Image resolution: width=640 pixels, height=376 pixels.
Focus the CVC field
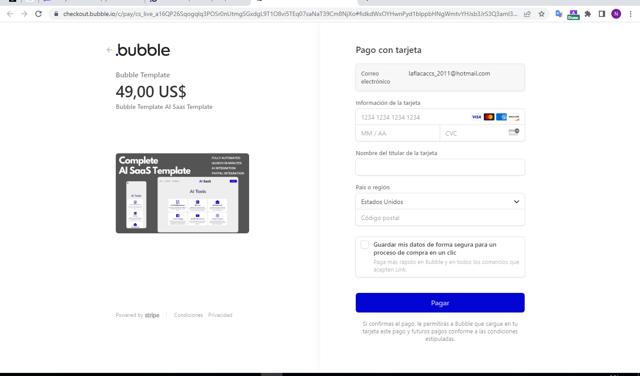pyautogui.click(x=482, y=133)
